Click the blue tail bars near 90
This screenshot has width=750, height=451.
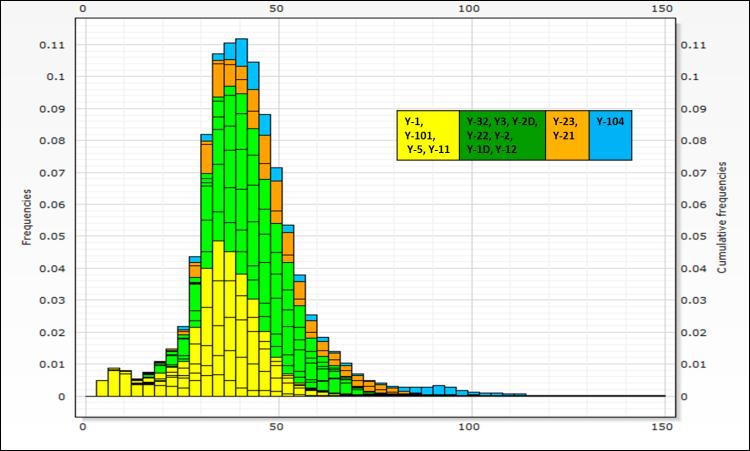(439, 390)
